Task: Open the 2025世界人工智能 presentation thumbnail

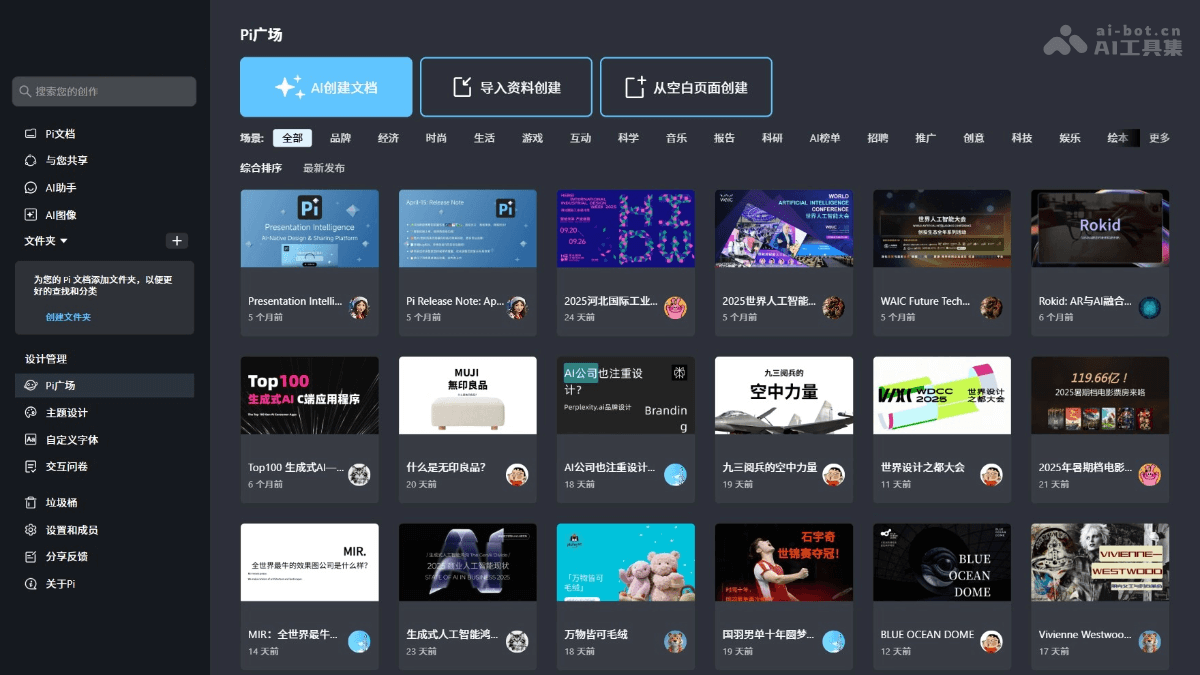Action: [x=783, y=228]
